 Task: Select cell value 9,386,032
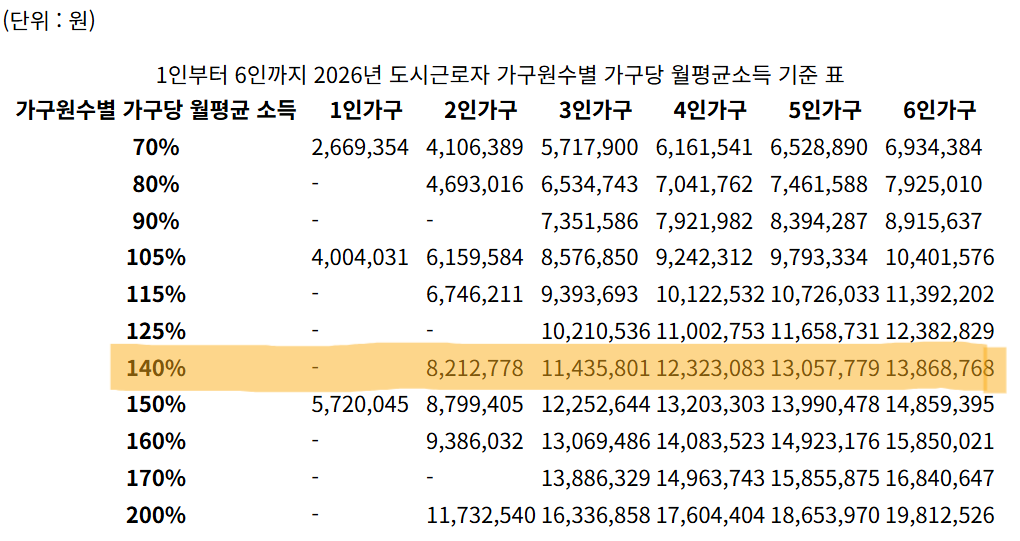coord(474,442)
